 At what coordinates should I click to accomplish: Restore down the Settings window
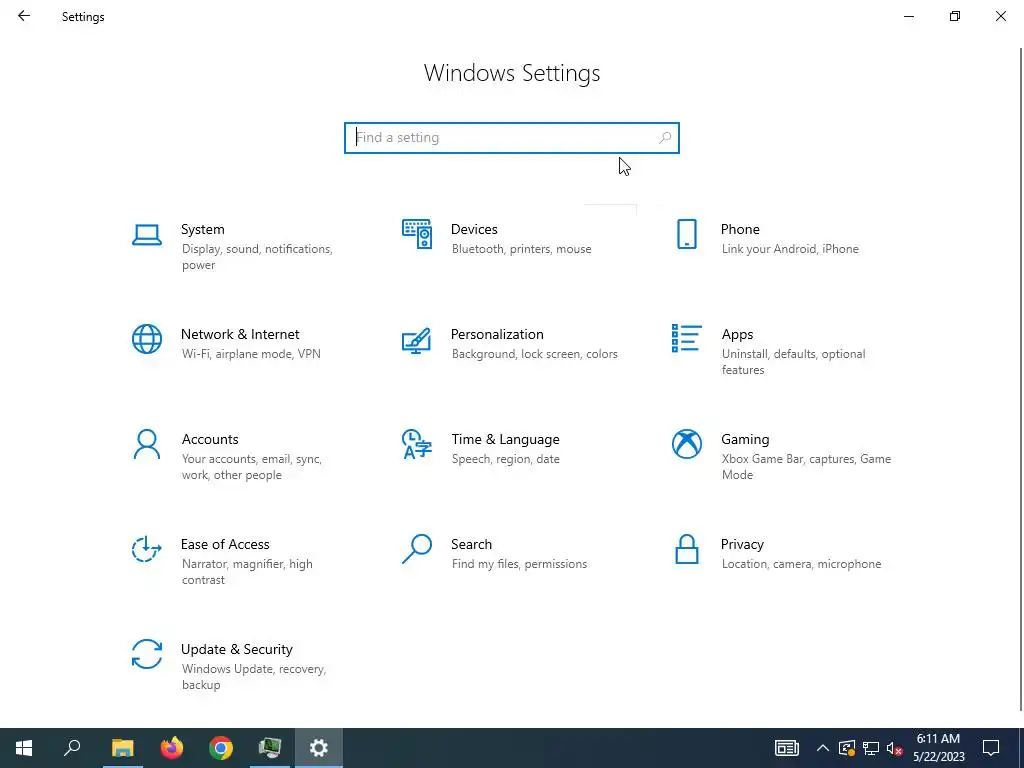(x=955, y=16)
